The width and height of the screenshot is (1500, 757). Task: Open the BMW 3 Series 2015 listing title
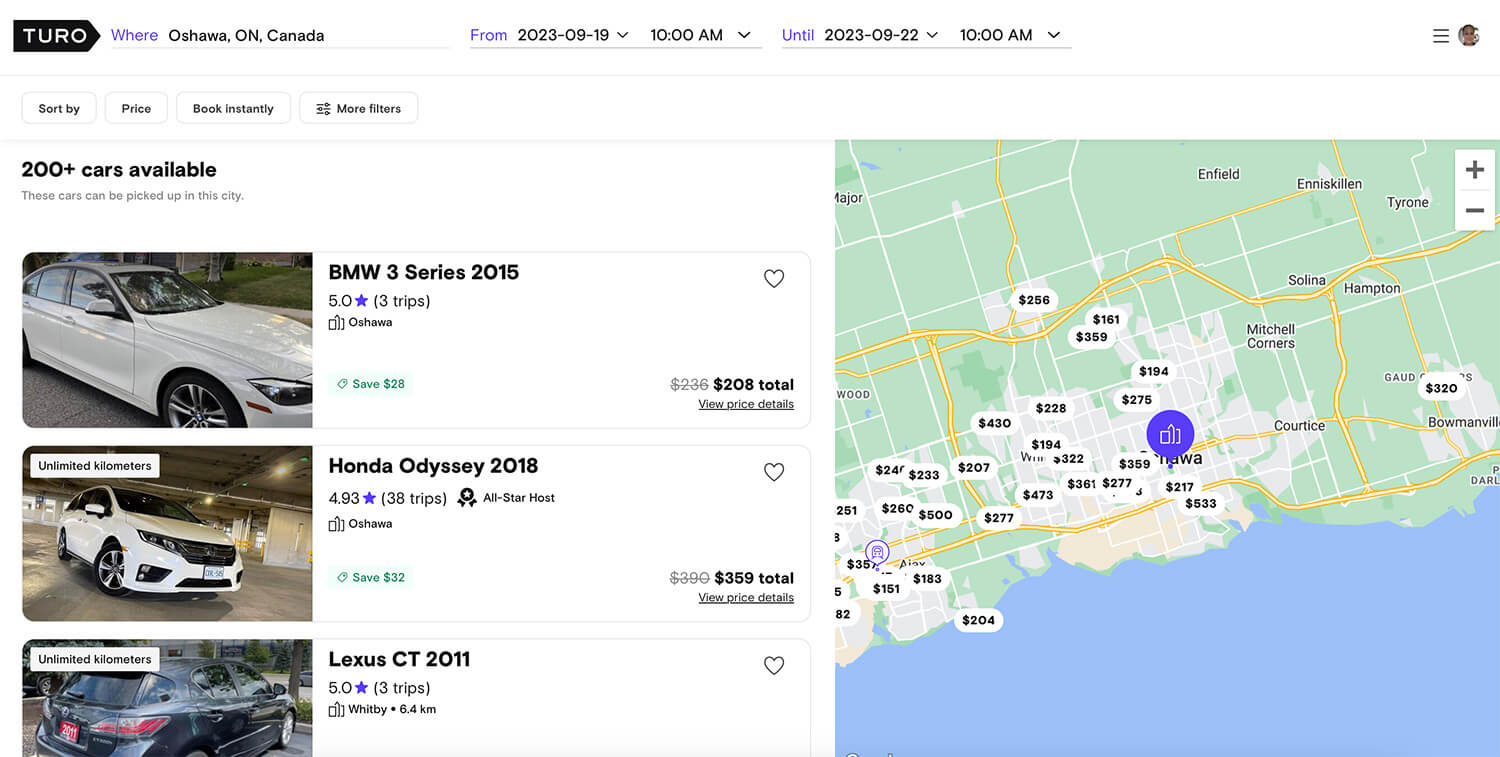pyautogui.click(x=424, y=272)
